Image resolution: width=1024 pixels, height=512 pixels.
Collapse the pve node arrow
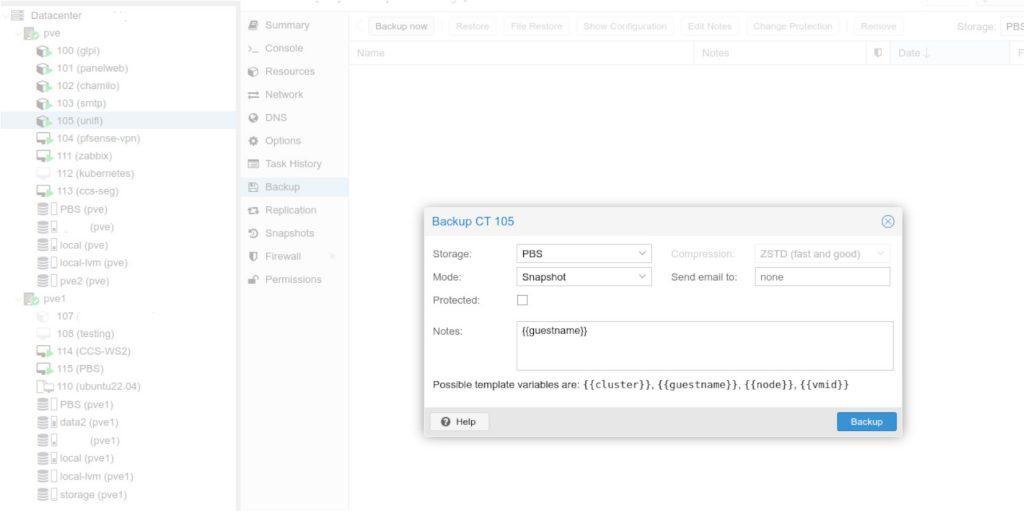point(18,33)
